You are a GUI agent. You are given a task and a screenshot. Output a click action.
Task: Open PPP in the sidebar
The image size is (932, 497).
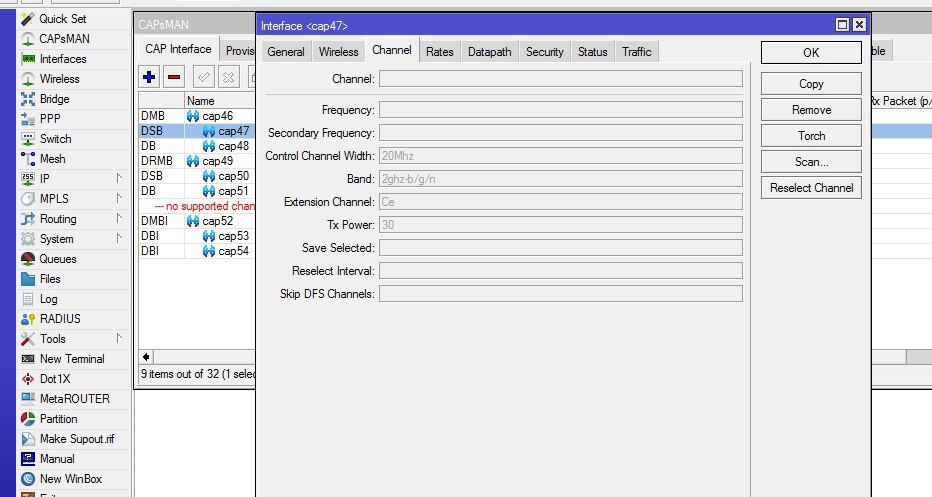(x=50, y=119)
